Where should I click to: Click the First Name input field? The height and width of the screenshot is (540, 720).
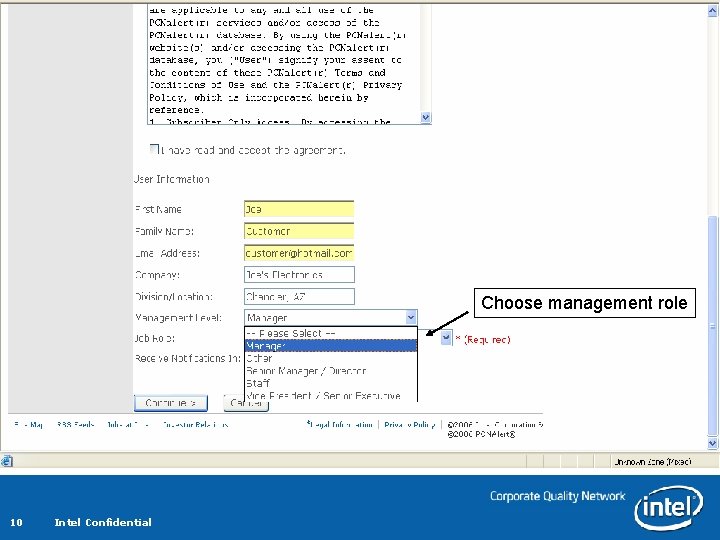point(299,209)
